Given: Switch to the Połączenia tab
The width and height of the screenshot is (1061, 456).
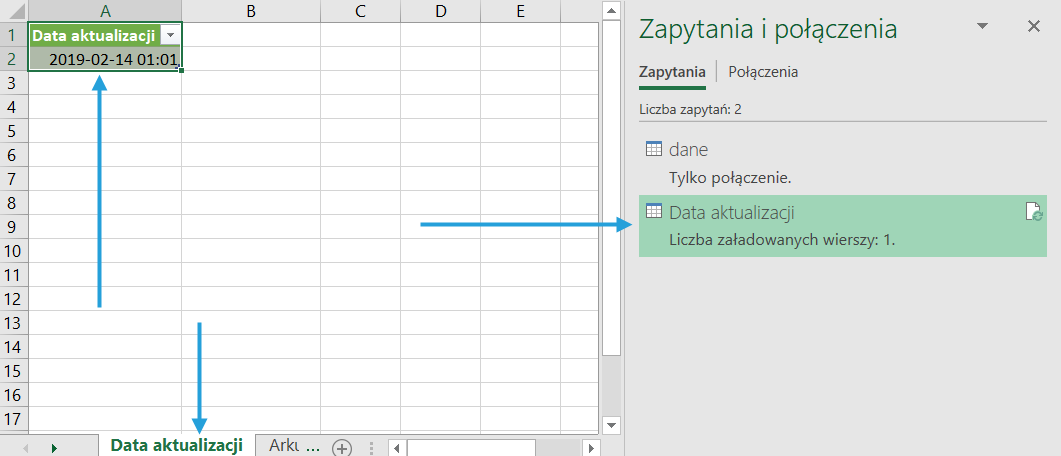Looking at the screenshot, I should [763, 72].
